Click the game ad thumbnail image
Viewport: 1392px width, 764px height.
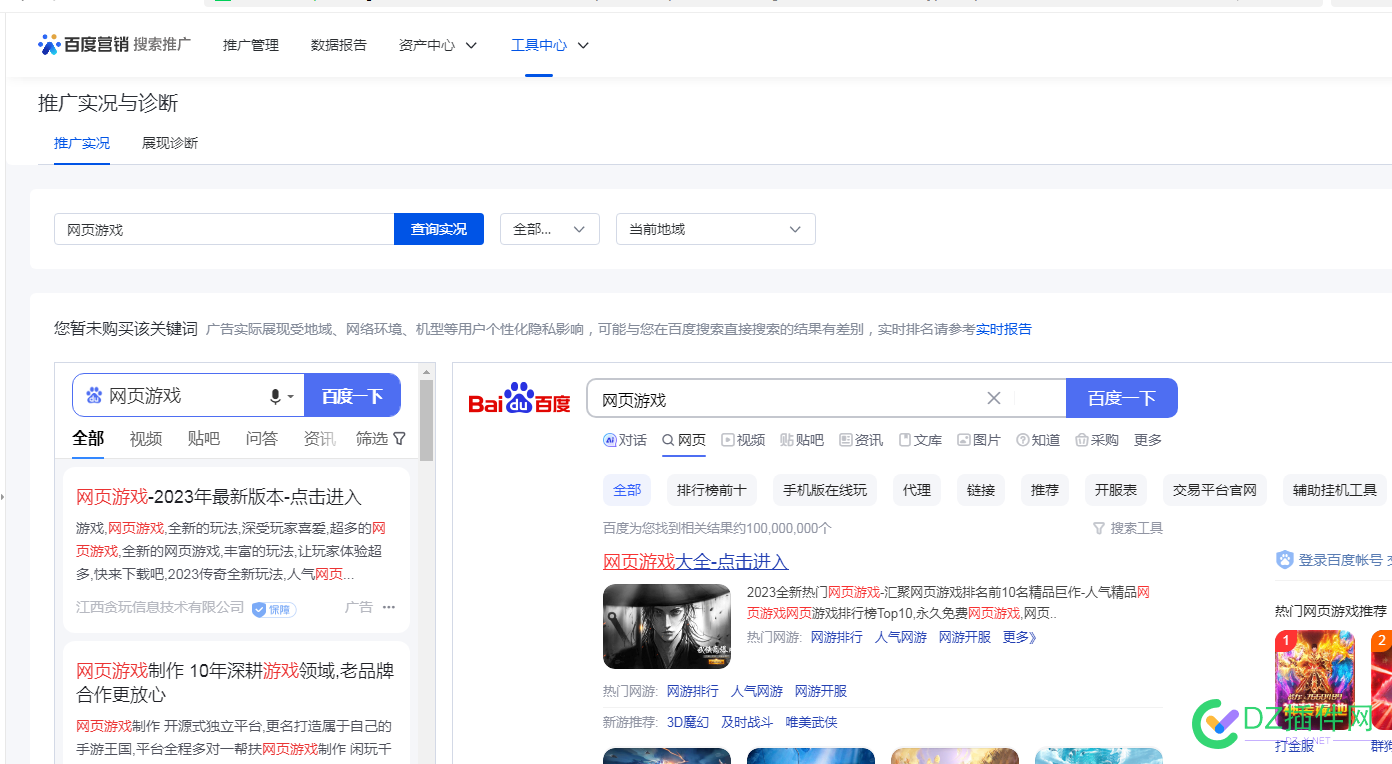pos(667,626)
